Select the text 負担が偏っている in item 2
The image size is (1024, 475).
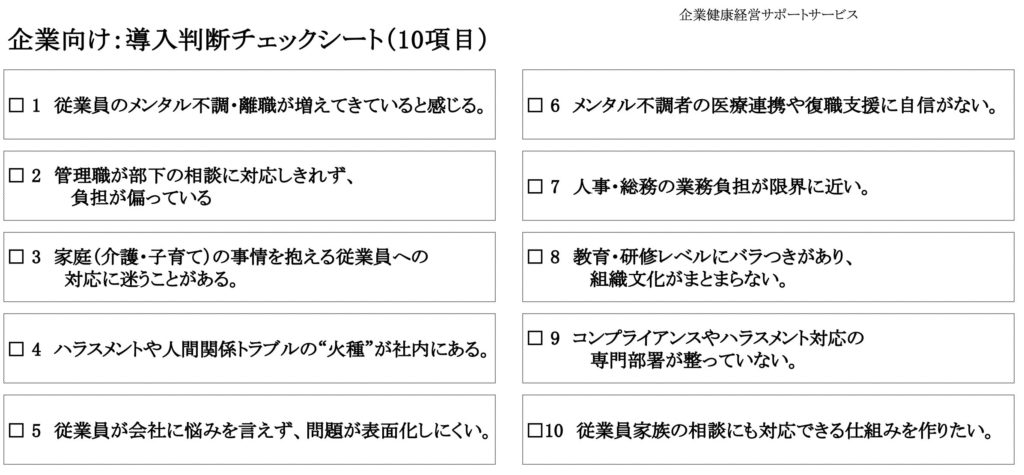tap(140, 198)
